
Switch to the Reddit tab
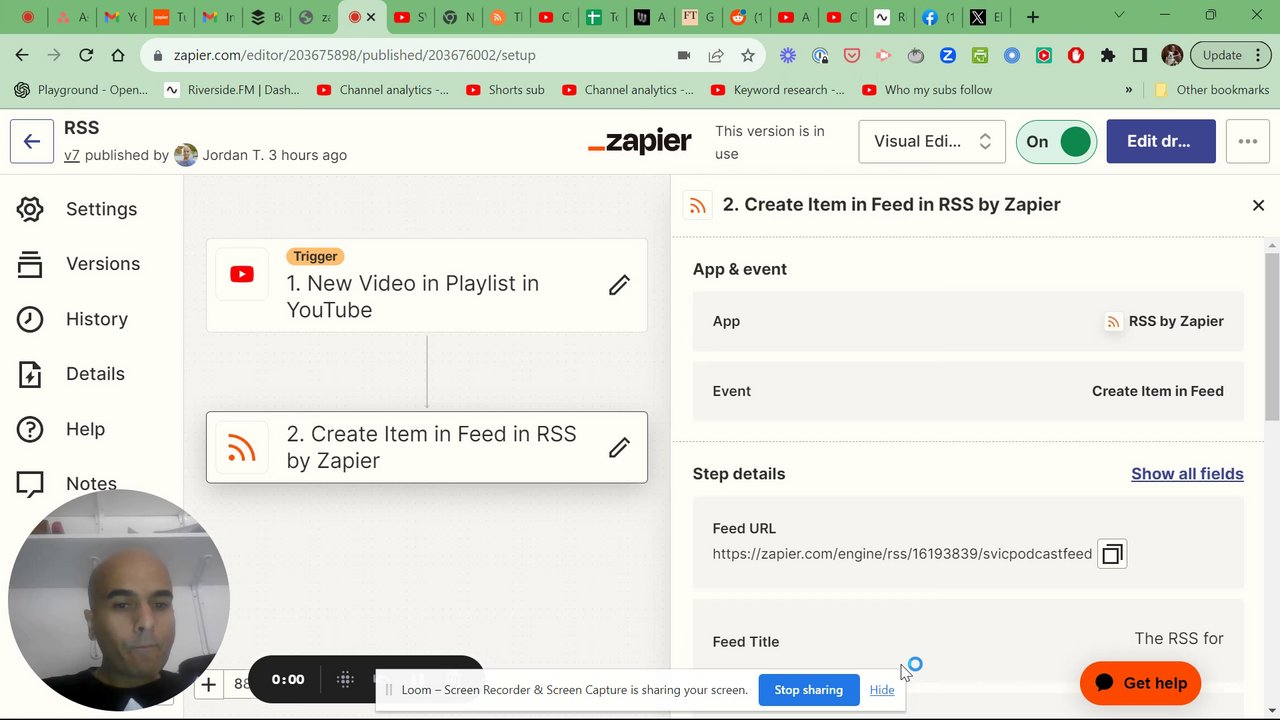746,17
